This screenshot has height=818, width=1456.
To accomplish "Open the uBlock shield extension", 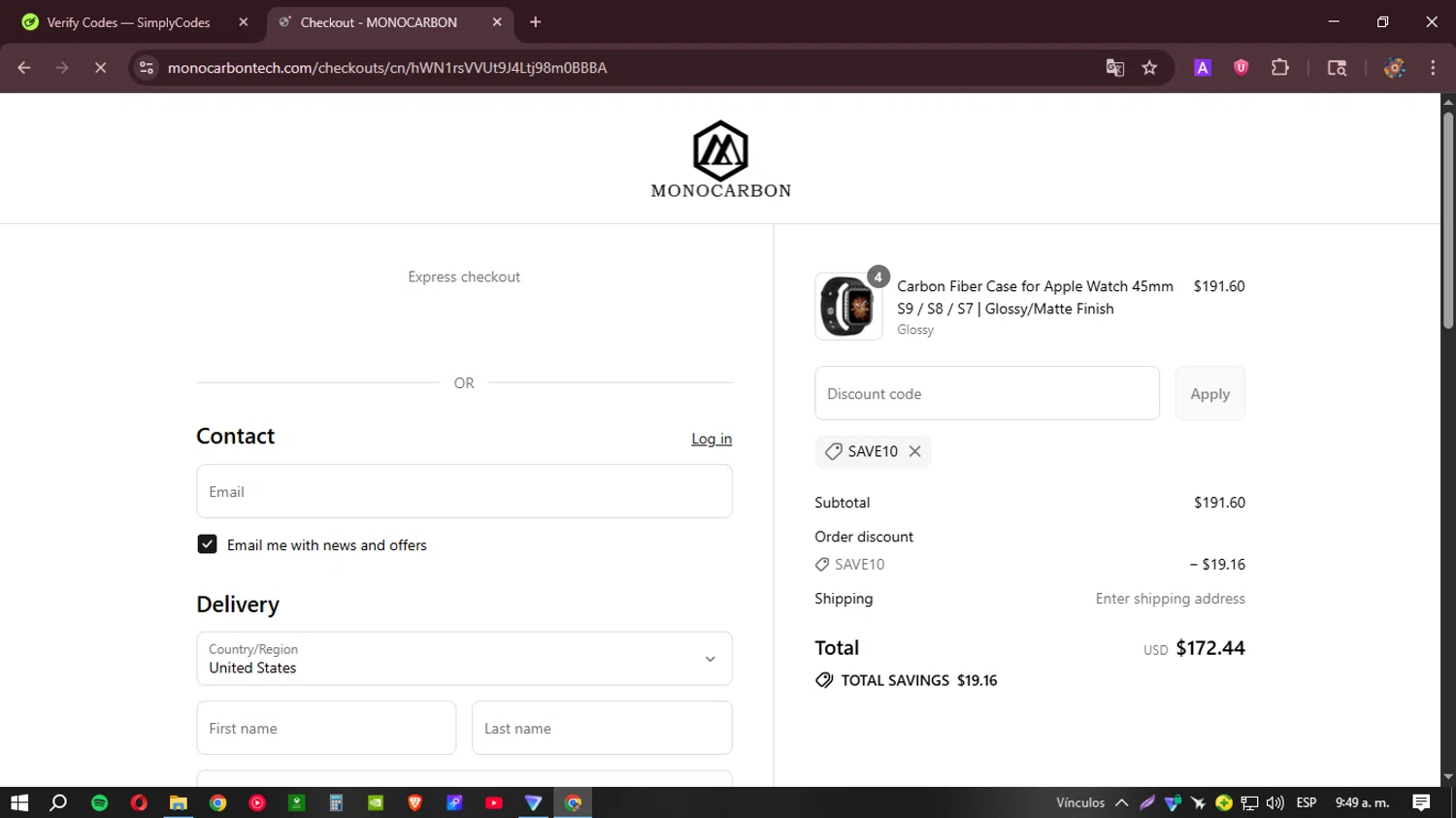I will point(1241,68).
